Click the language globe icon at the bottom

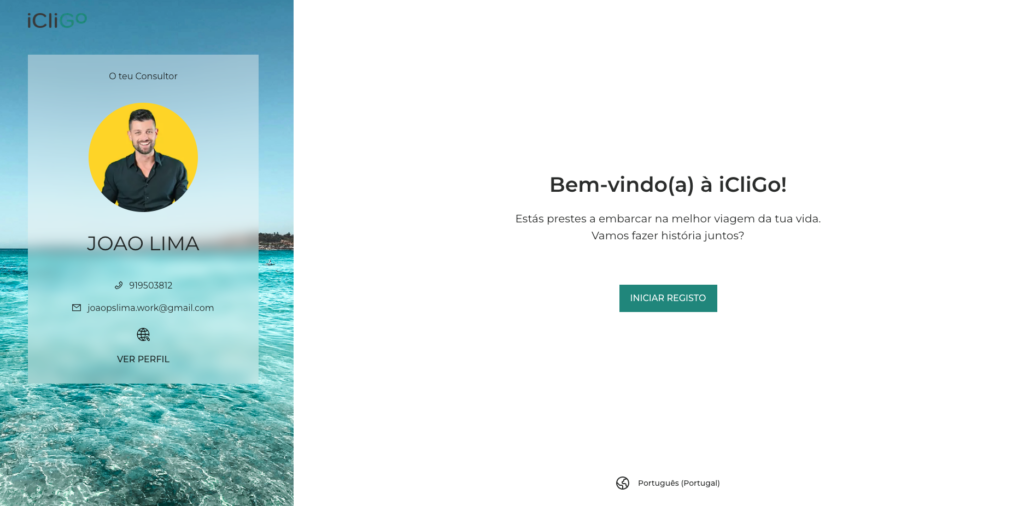click(622, 483)
